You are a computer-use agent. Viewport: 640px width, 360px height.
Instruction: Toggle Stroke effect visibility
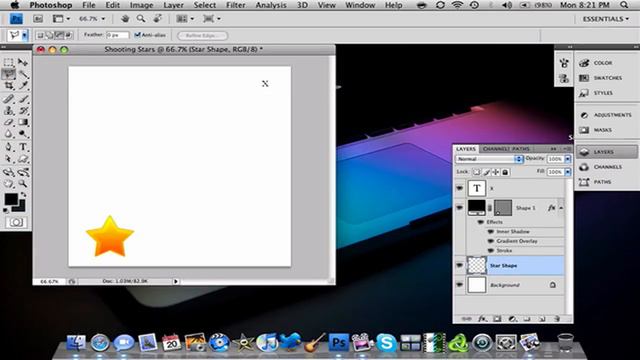pyautogui.click(x=491, y=250)
